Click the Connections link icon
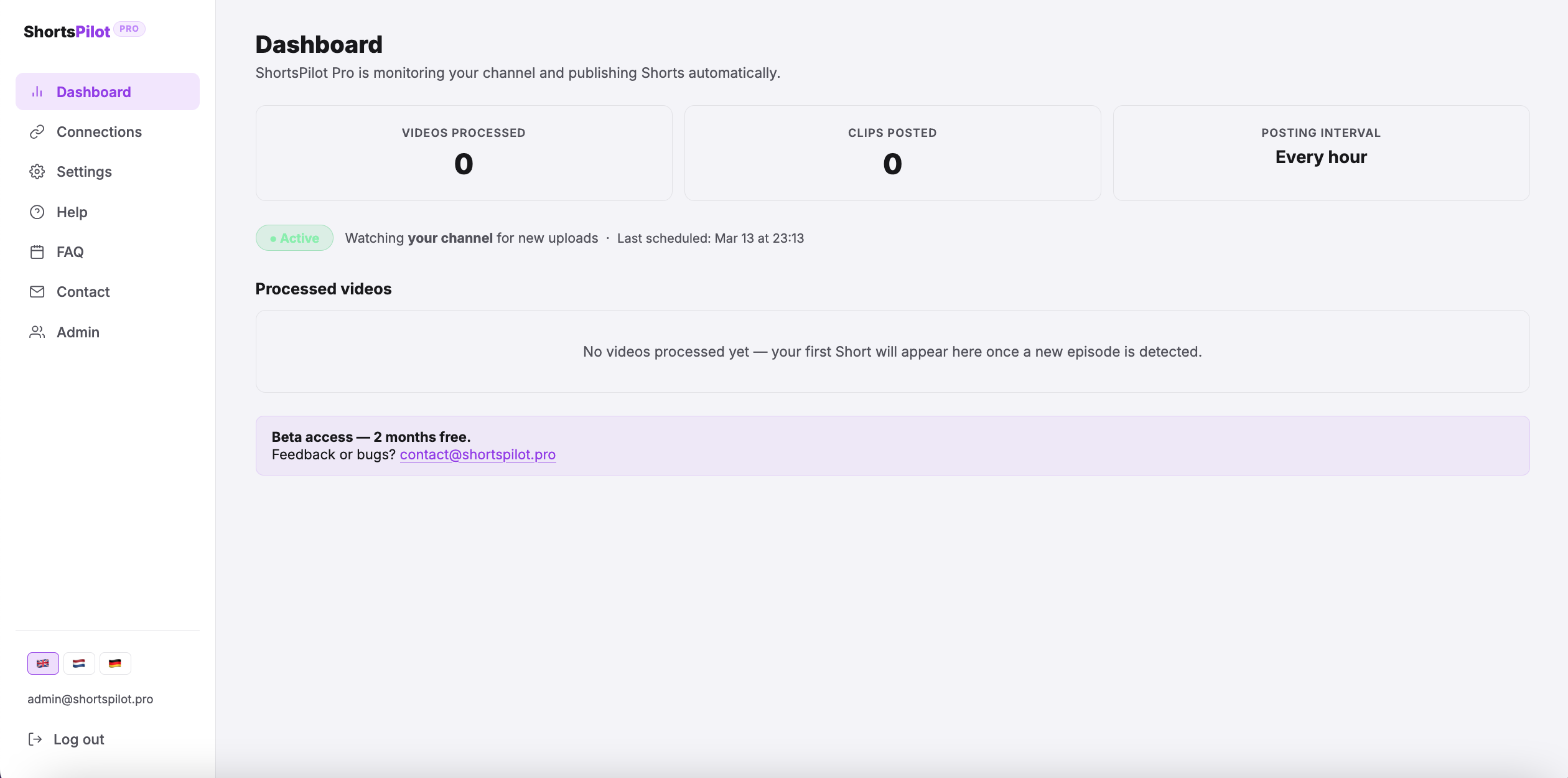The image size is (1568, 778). tap(37, 131)
